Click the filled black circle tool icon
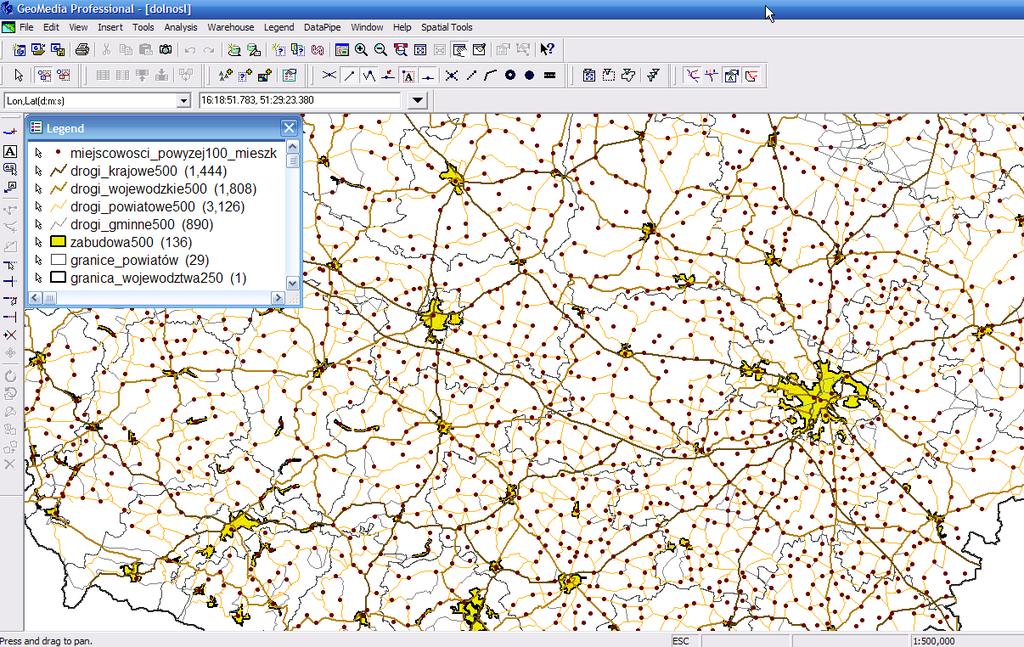Viewport: 1024px width, 647px height. (530, 76)
